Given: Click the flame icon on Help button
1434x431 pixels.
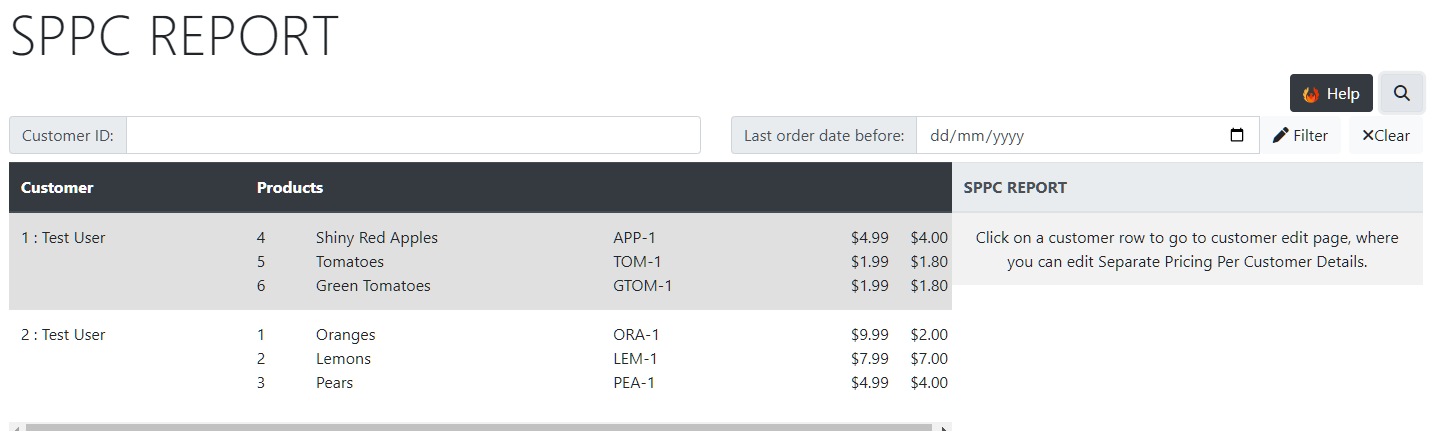Looking at the screenshot, I should [x=1311, y=94].
